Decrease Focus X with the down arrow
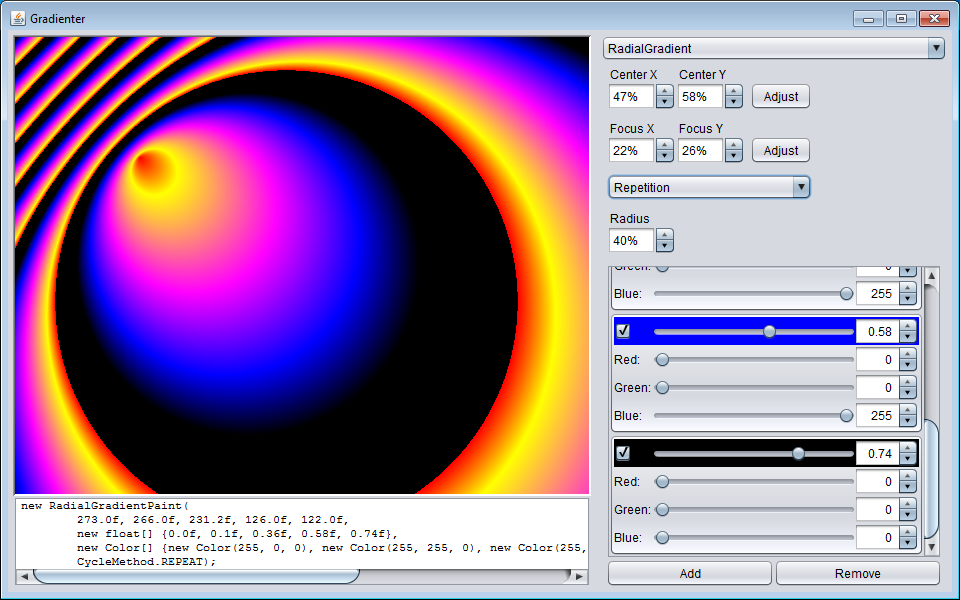The height and width of the screenshot is (600, 960). tap(664, 156)
